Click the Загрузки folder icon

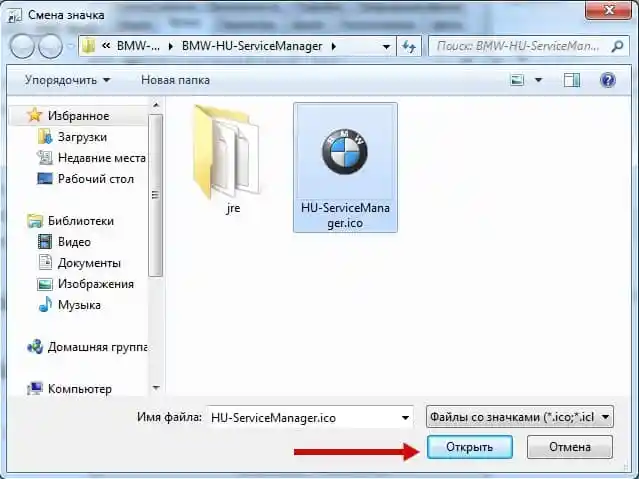[45, 137]
